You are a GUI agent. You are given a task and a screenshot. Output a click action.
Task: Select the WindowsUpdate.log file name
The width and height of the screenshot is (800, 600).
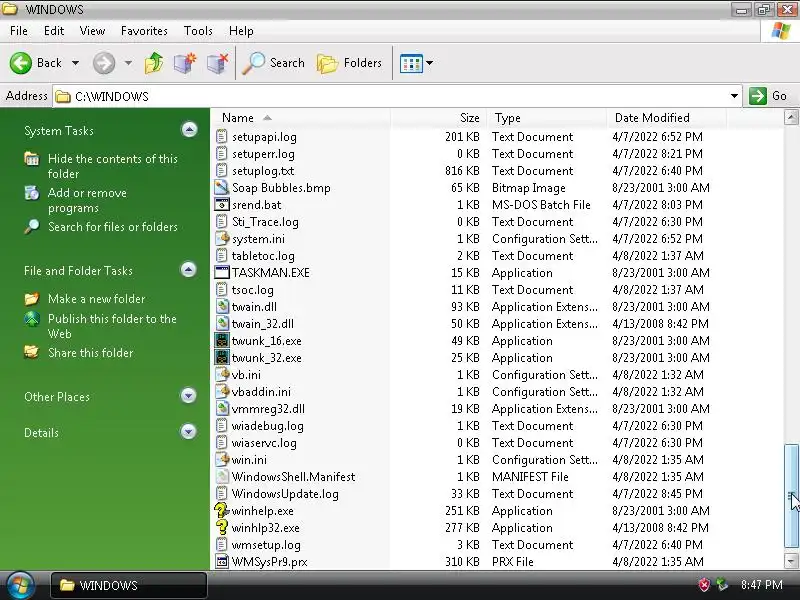click(x=285, y=494)
